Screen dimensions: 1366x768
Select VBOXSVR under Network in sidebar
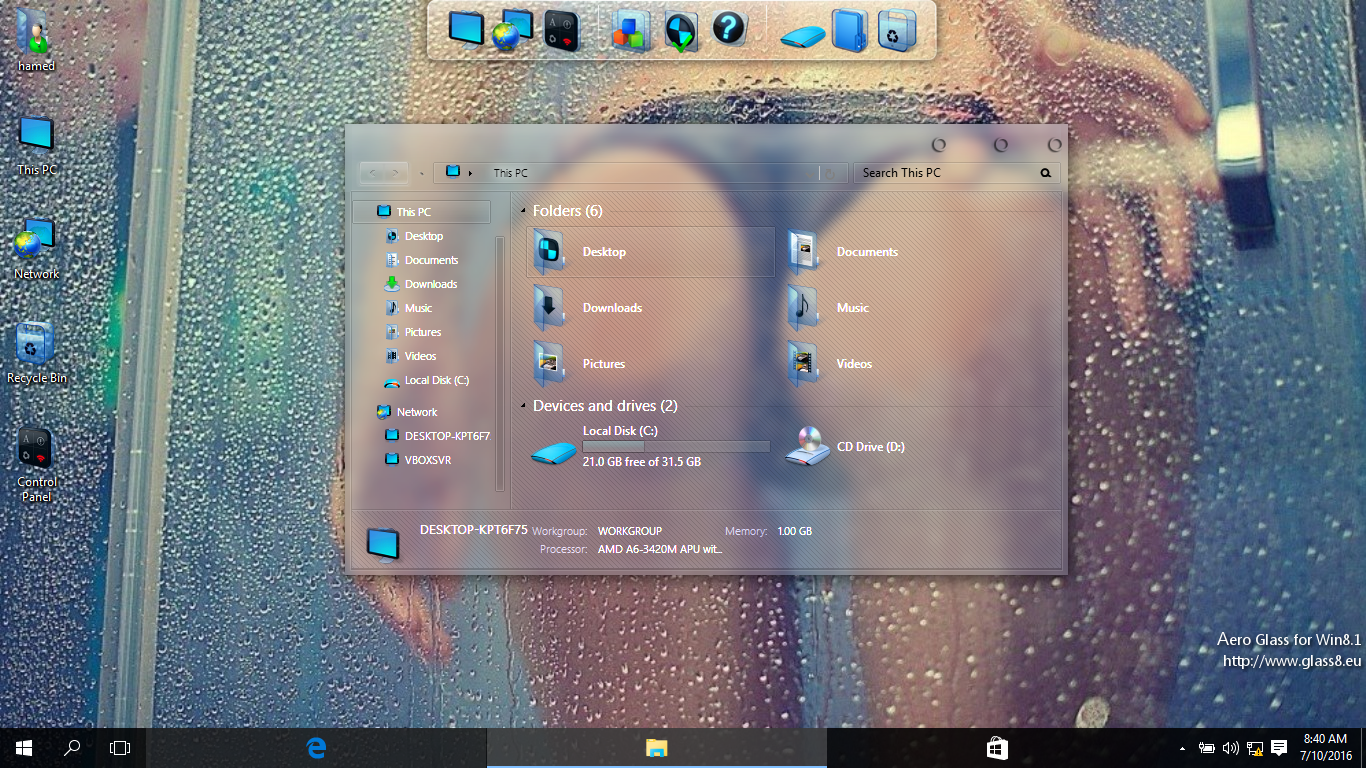[x=428, y=460]
